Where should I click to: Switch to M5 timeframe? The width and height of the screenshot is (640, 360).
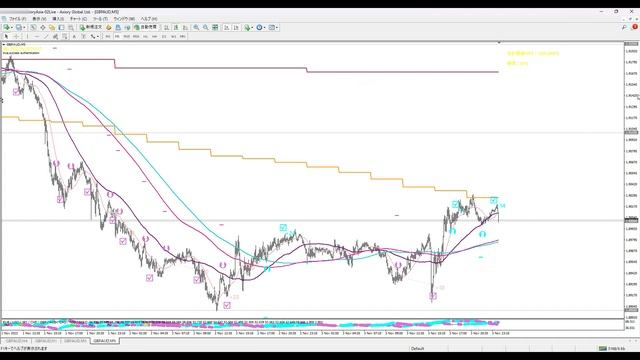click(117, 36)
